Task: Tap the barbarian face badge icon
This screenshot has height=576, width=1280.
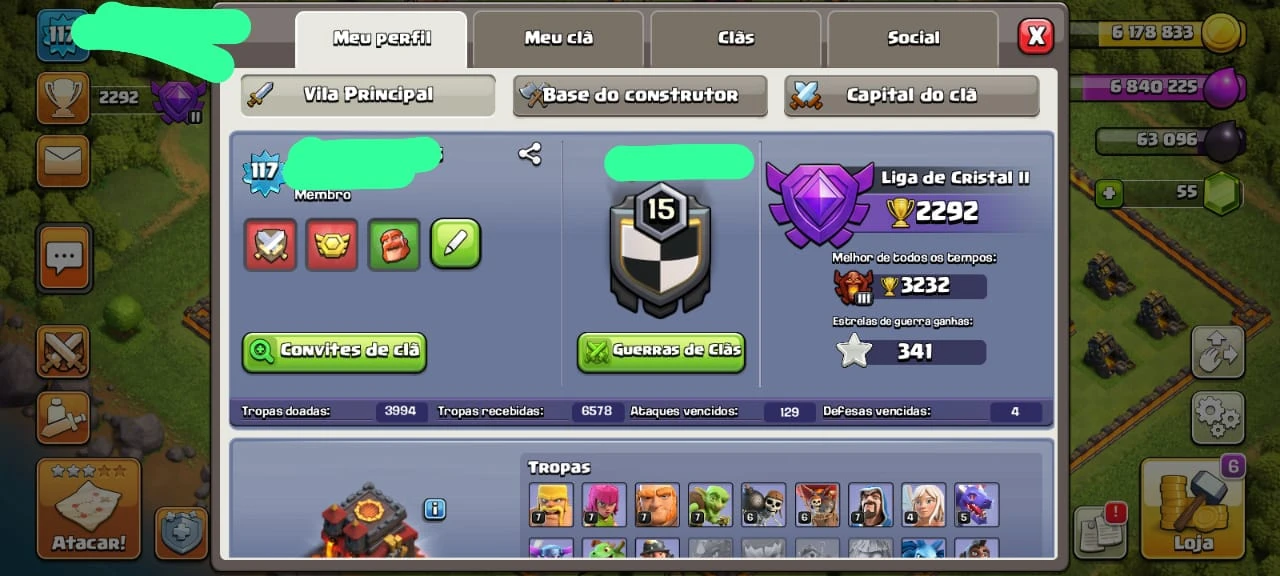Action: click(x=394, y=244)
